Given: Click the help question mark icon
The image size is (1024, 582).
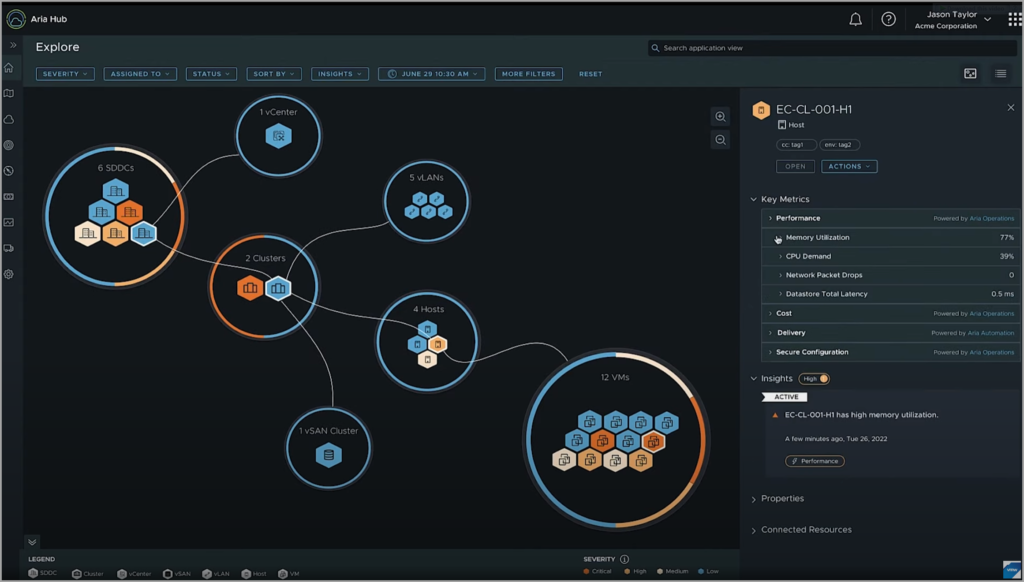Looking at the screenshot, I should tap(888, 18).
